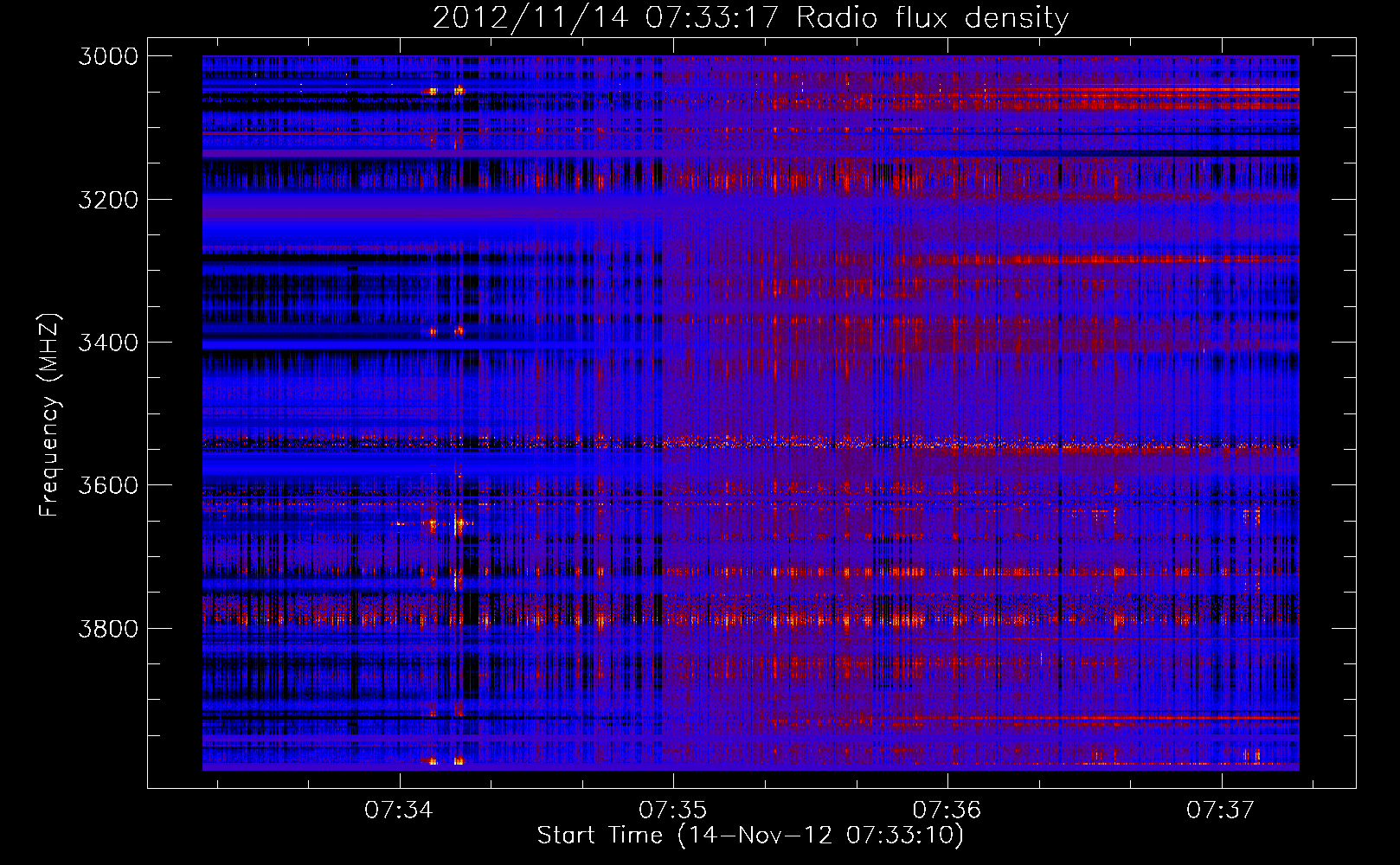The image size is (1400, 865).
Task: Select the 3400 frequency tick label
Action: click(108, 343)
